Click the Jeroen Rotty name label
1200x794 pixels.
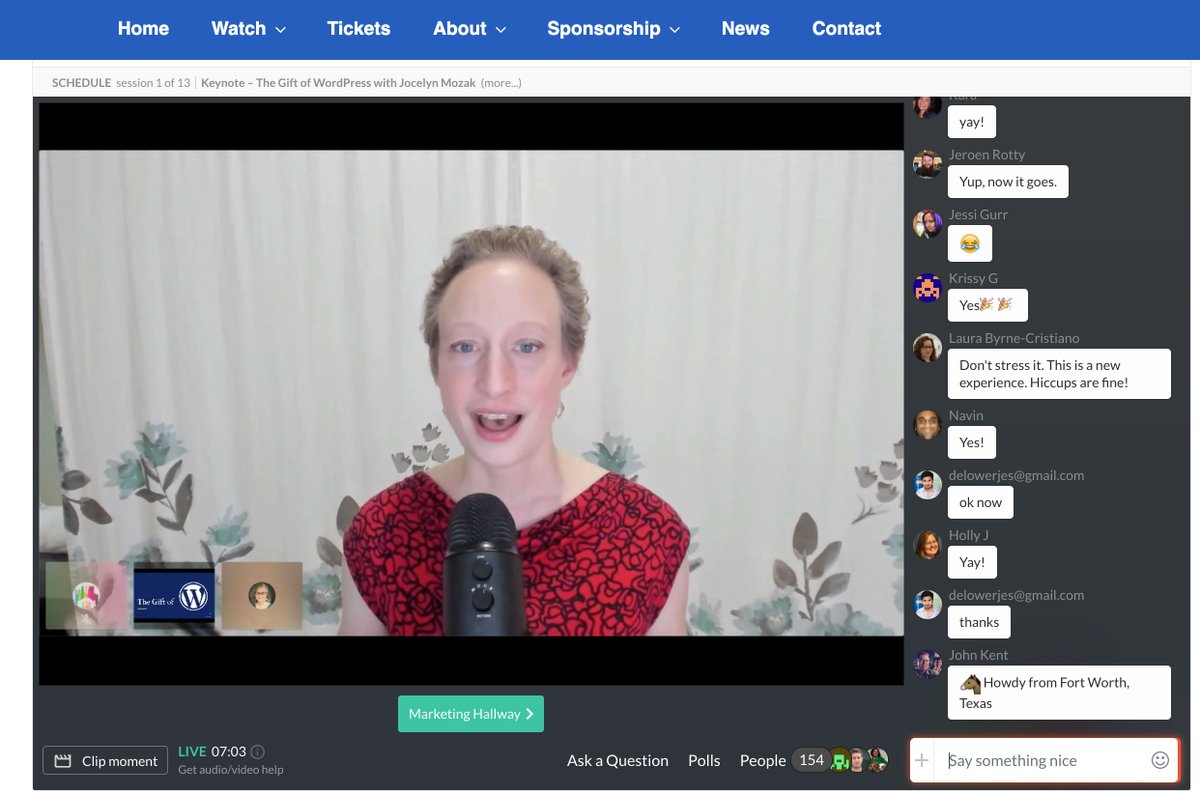(987, 155)
